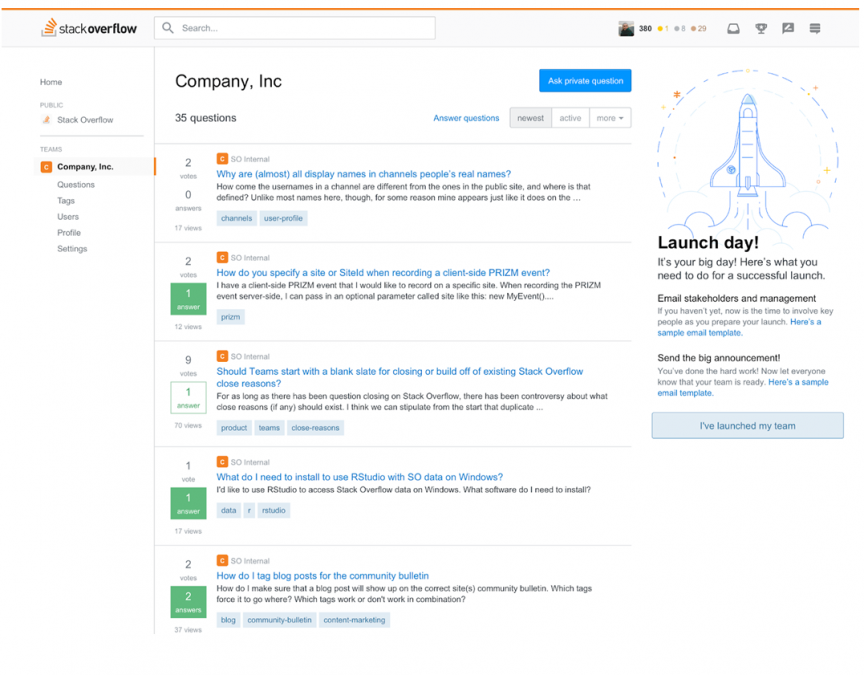
Task: Click the r tag
Action: pyautogui.click(x=249, y=510)
